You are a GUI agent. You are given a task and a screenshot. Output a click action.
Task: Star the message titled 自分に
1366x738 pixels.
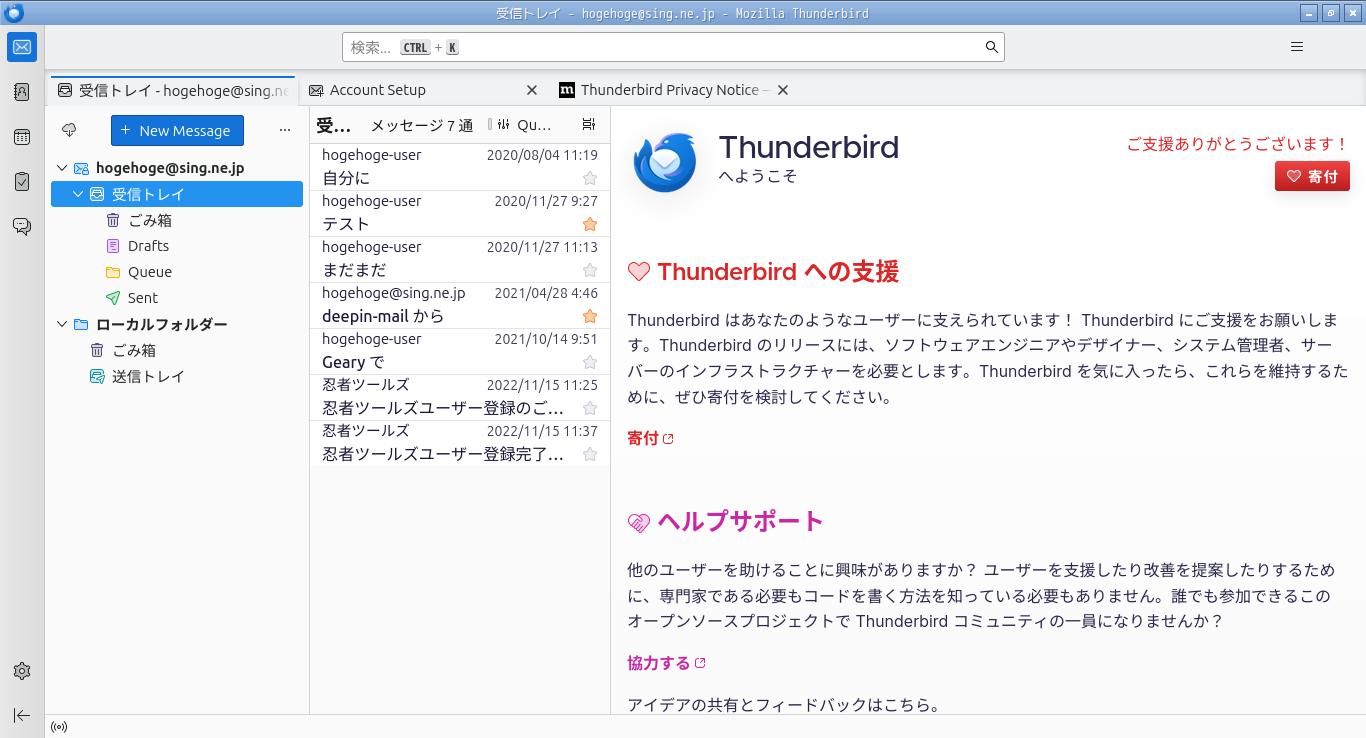pyautogui.click(x=590, y=178)
